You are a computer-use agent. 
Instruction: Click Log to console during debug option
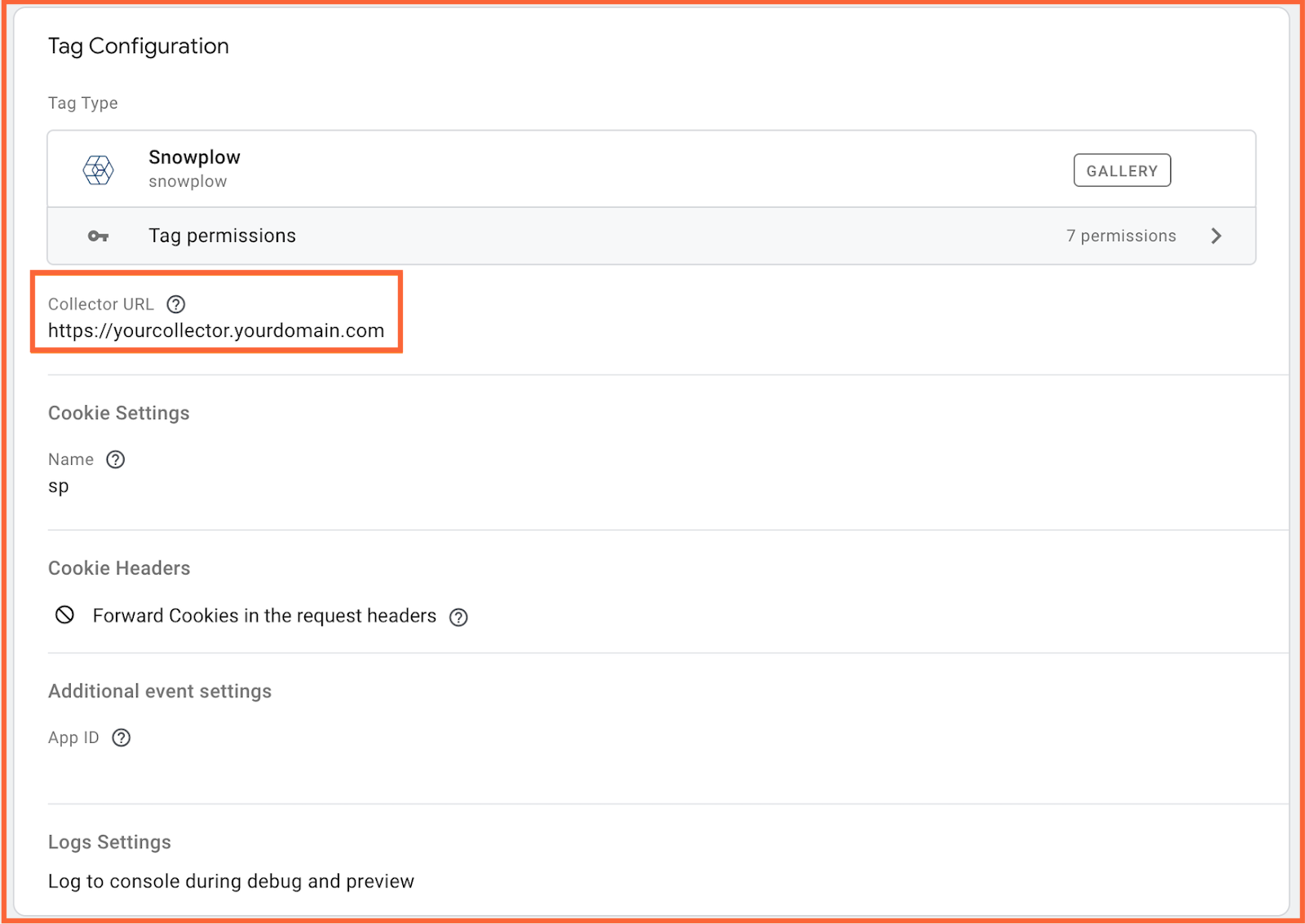tap(231, 882)
